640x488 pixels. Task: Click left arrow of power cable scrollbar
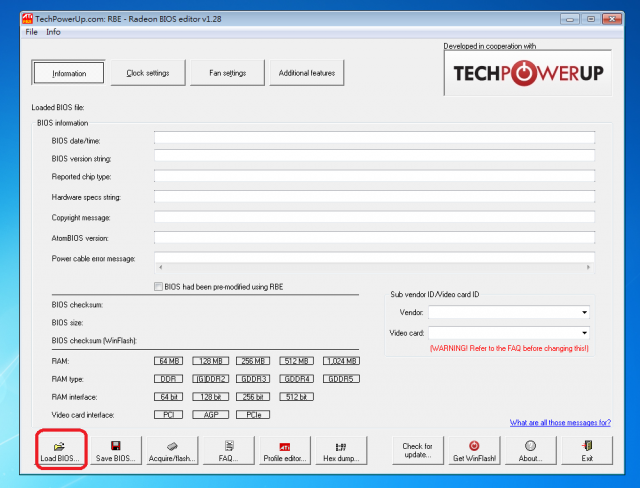coord(161,267)
